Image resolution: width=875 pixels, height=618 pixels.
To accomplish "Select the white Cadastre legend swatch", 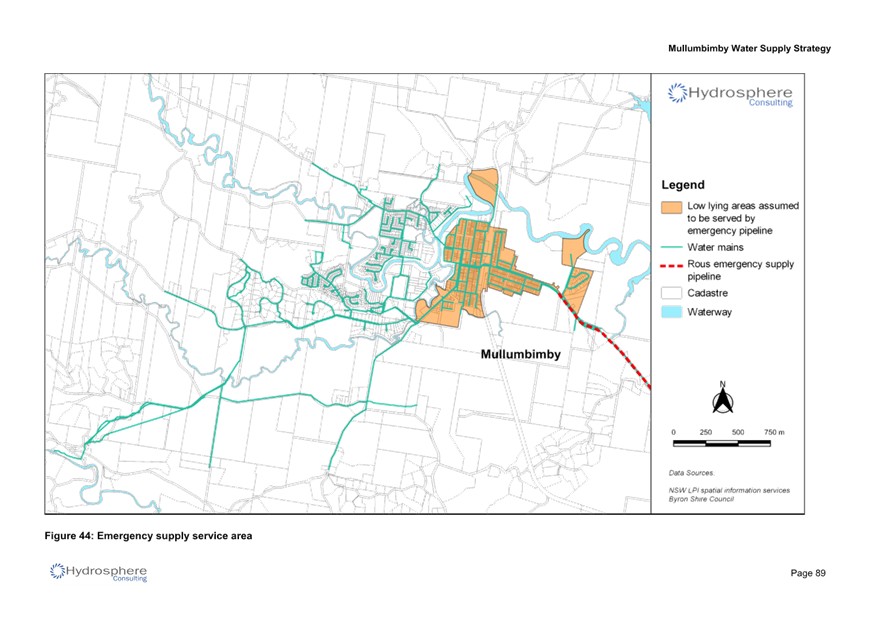I will [x=671, y=293].
